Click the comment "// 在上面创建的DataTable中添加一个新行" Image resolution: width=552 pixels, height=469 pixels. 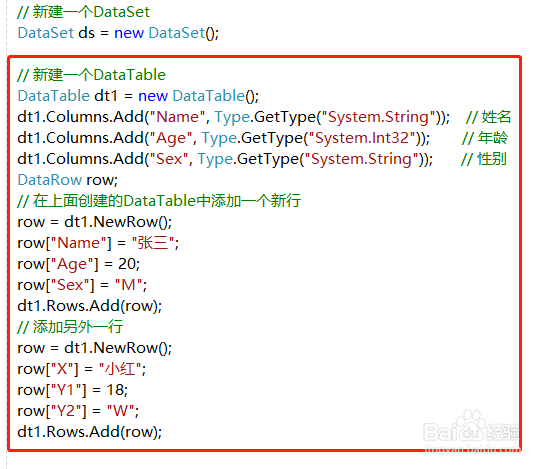coord(159,201)
